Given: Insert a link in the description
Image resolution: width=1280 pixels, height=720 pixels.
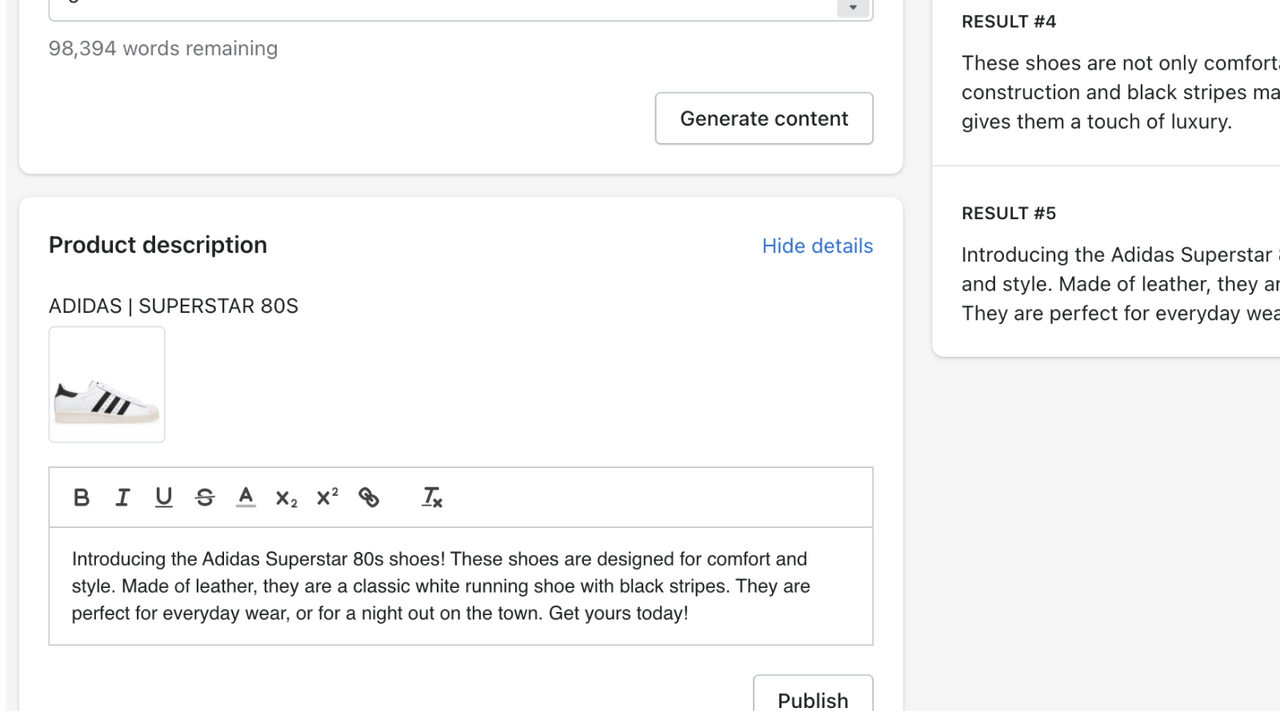Looking at the screenshot, I should (x=369, y=497).
